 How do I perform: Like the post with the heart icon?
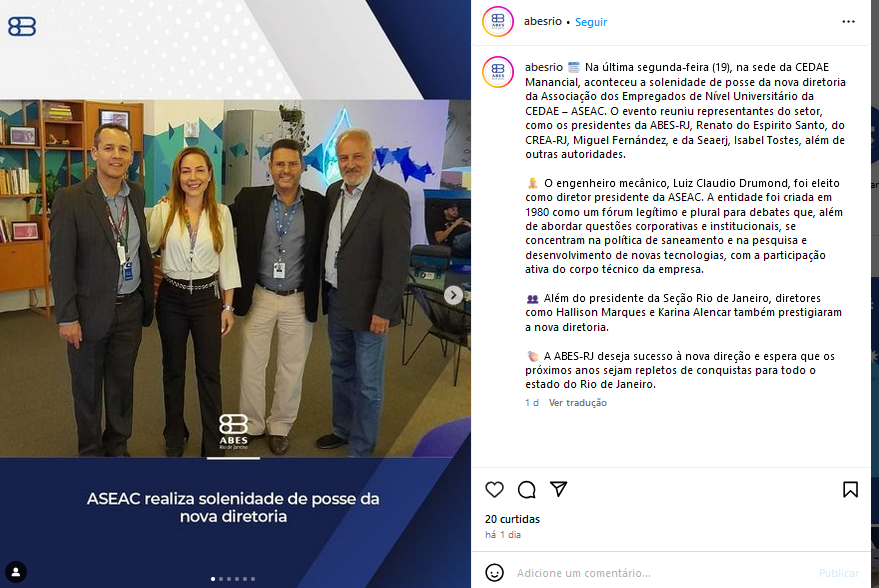[x=494, y=489]
